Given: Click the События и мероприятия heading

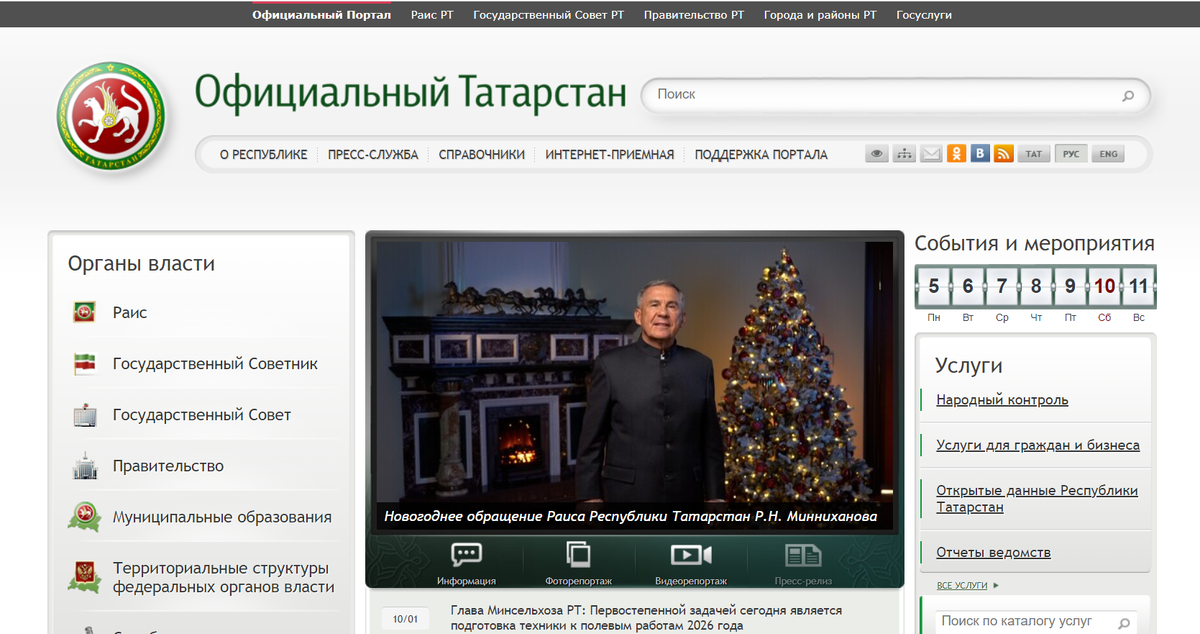Looking at the screenshot, I should 1034,243.
